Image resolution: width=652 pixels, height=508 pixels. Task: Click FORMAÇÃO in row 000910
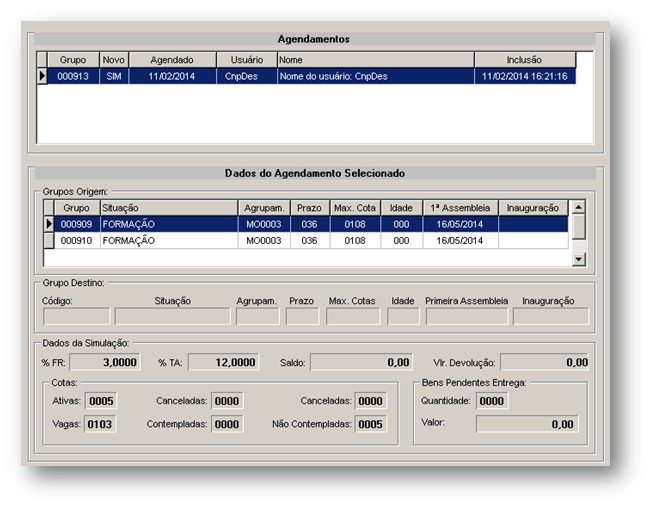[x=169, y=241]
